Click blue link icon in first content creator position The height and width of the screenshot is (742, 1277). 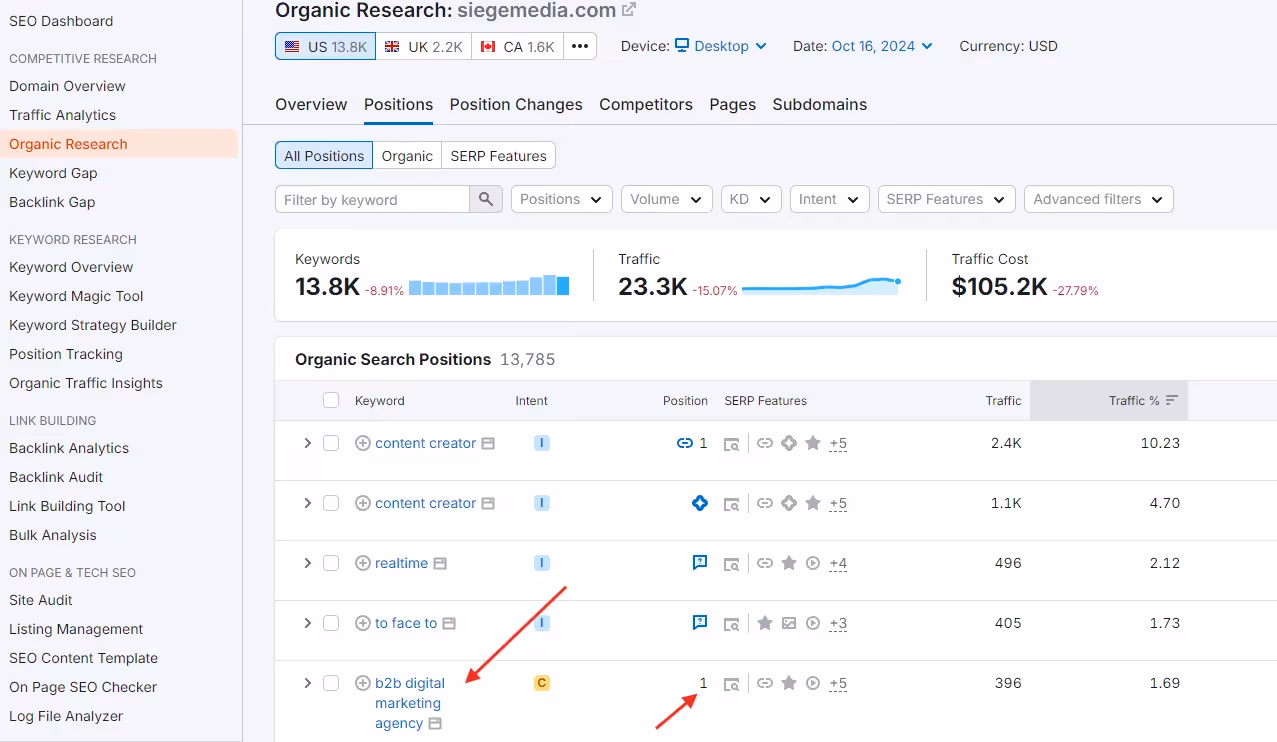pos(685,443)
